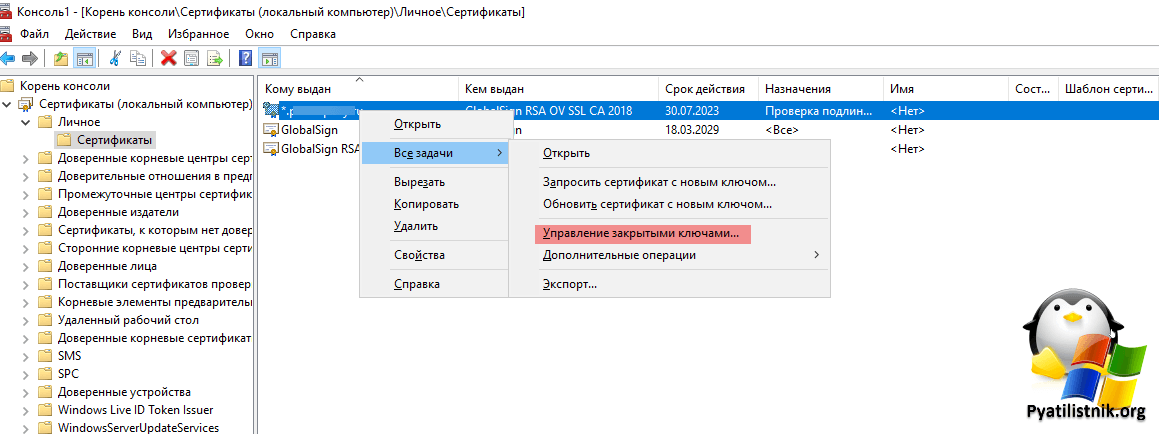Toggle the console tree pane icon
The image size is (1159, 434).
click(85, 58)
